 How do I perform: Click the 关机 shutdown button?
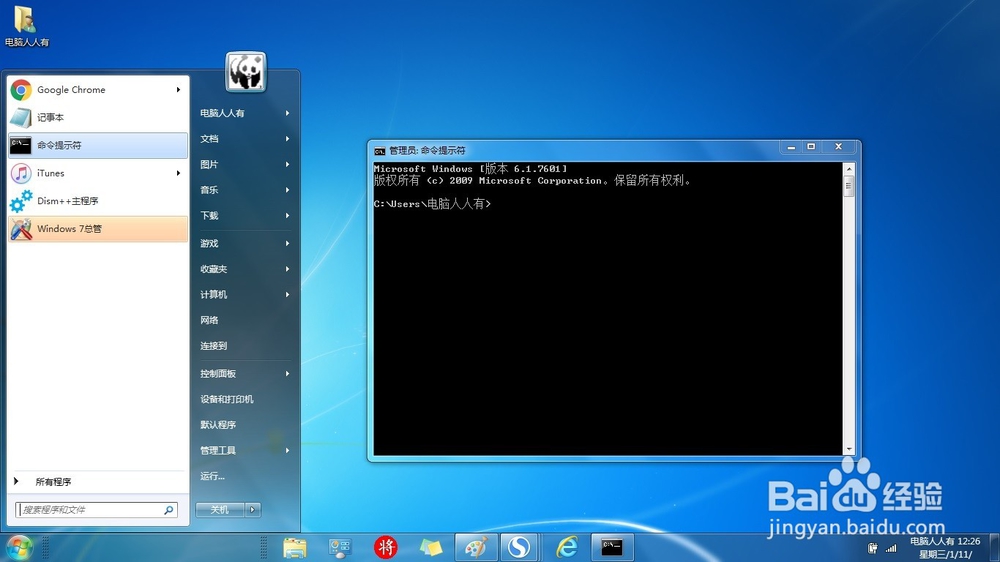[x=220, y=510]
